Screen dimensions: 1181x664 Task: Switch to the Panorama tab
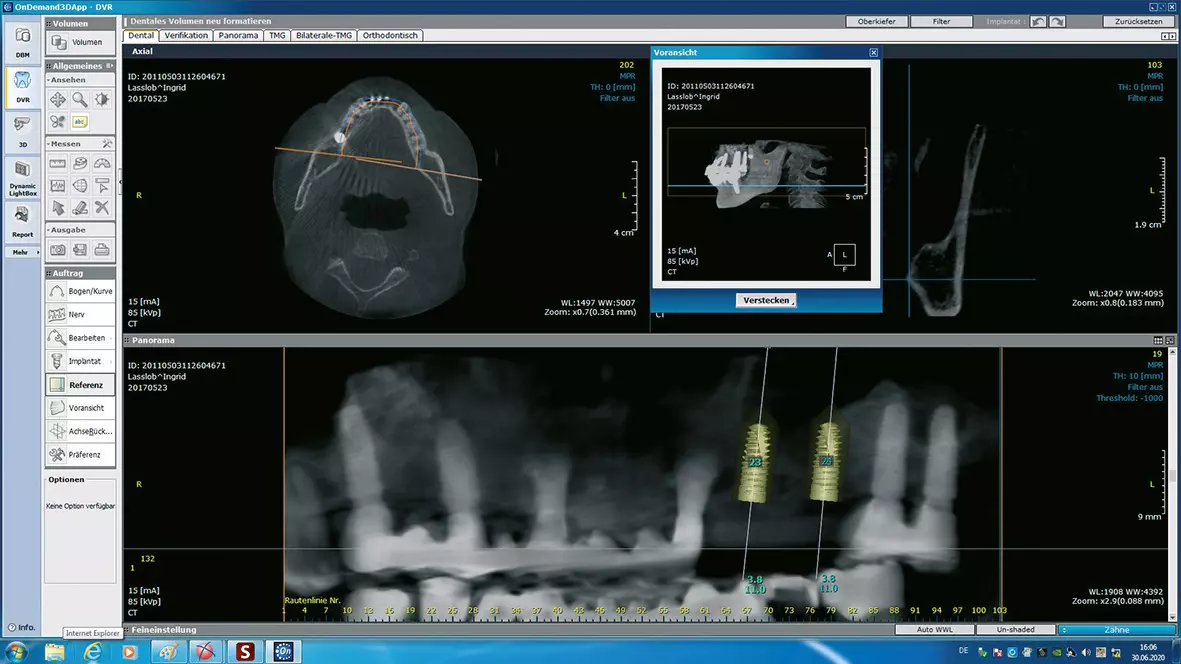click(238, 35)
